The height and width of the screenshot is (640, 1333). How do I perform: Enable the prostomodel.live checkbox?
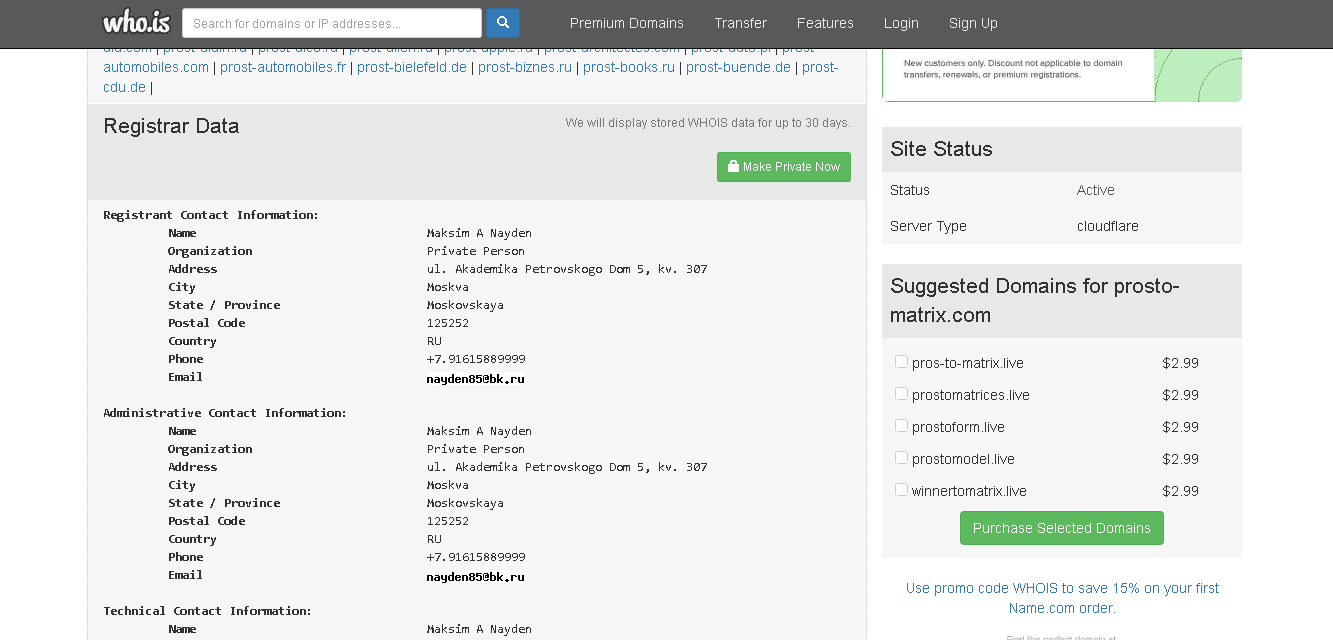coord(901,458)
